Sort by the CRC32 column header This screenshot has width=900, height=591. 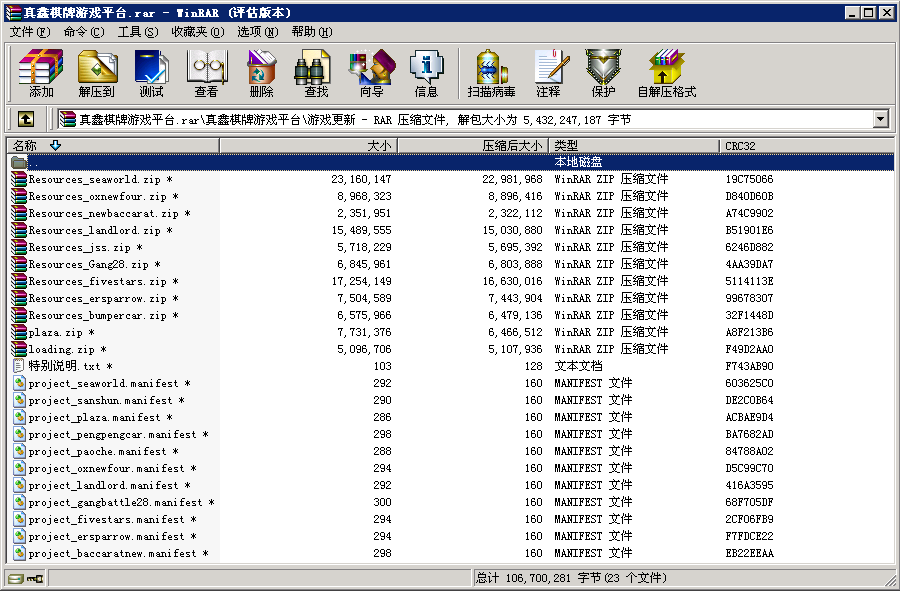pyautogui.click(x=742, y=146)
